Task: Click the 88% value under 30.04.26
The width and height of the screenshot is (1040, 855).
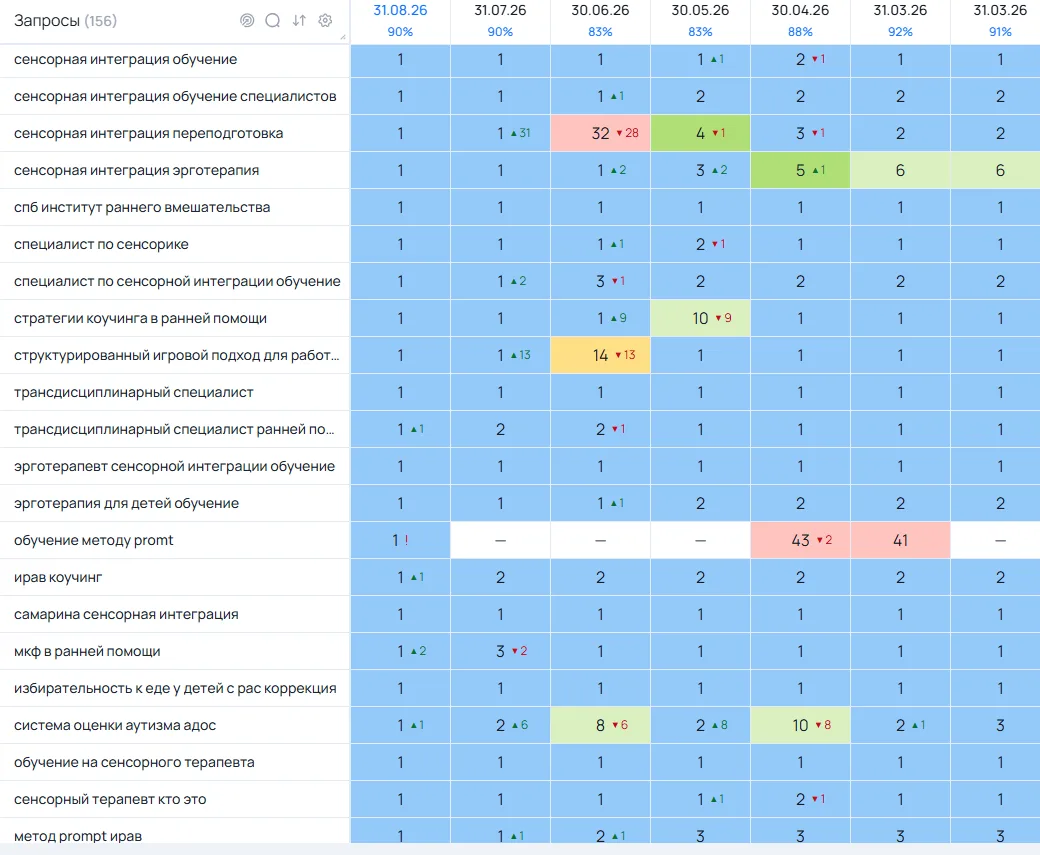Action: 800,32
